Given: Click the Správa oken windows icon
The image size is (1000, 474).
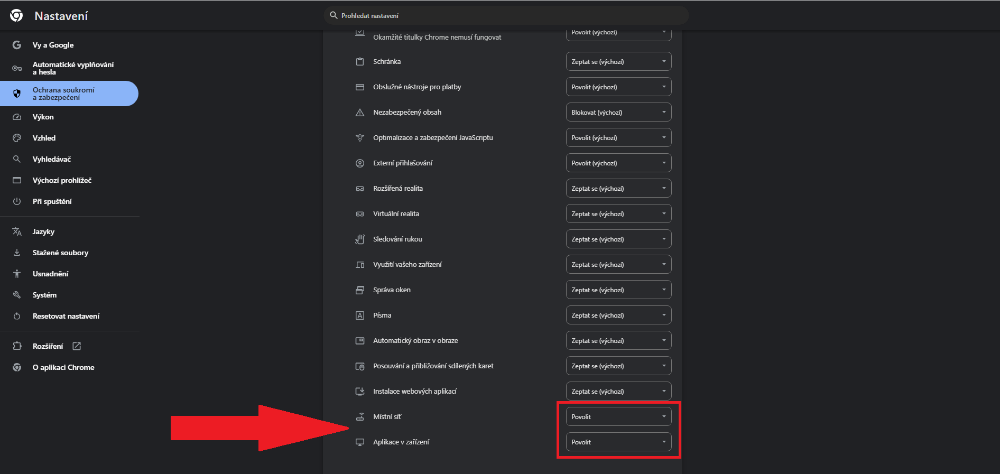Looking at the screenshot, I should point(360,290).
